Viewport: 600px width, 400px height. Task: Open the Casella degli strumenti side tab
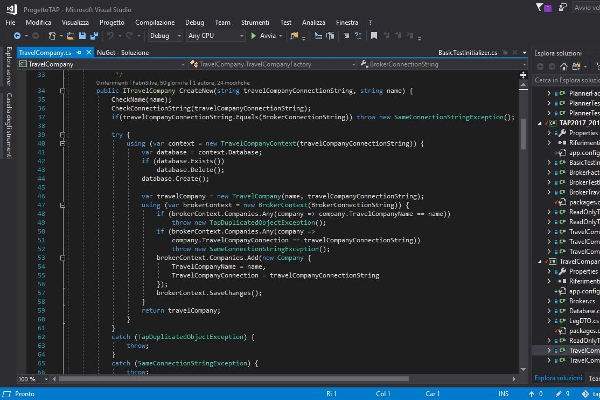[x=8, y=126]
